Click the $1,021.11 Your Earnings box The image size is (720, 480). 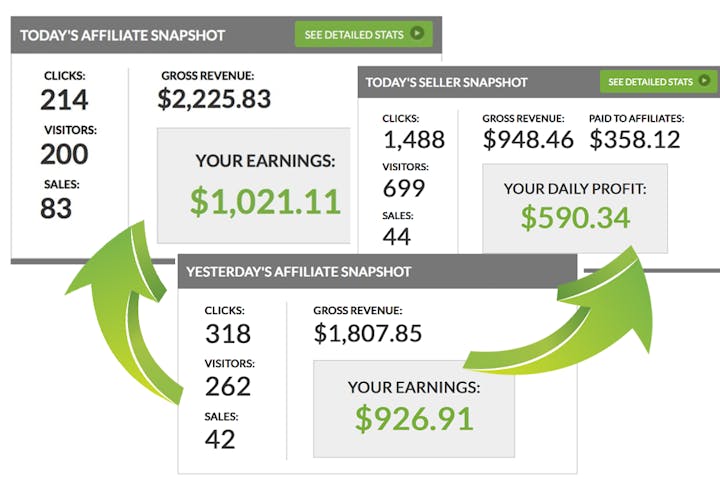click(265, 186)
